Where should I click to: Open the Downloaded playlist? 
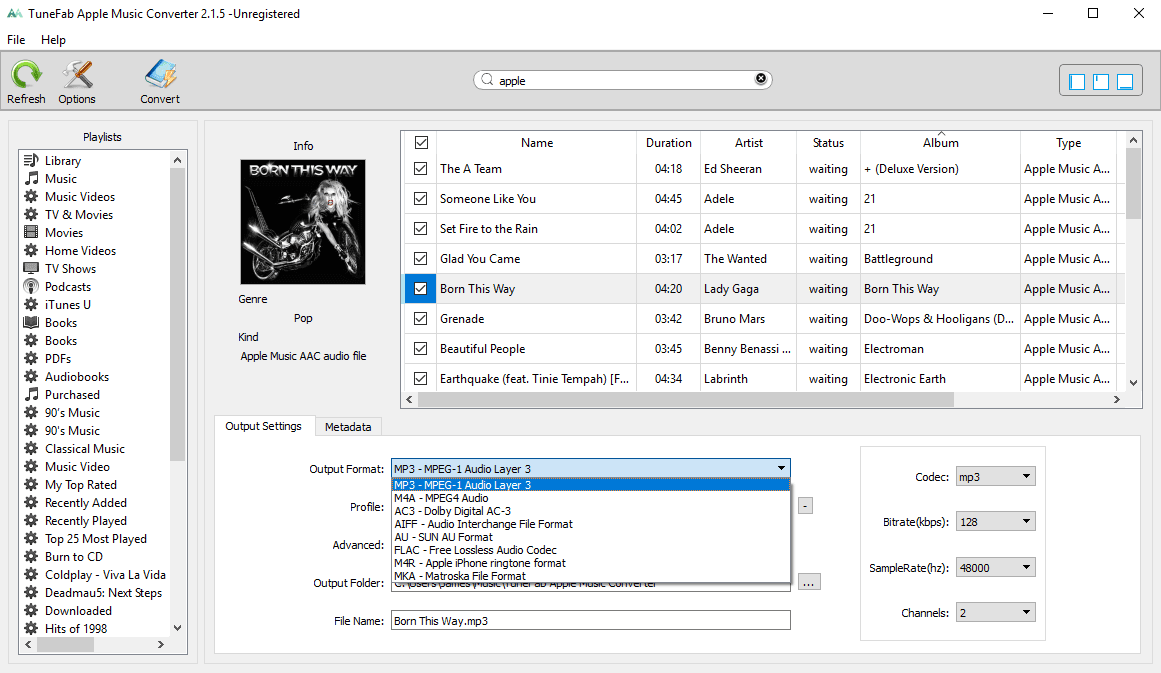[78, 611]
